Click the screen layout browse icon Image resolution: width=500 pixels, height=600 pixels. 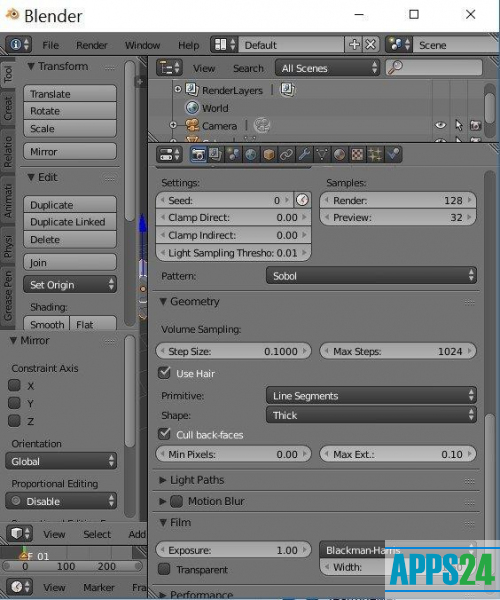pyautogui.click(x=224, y=45)
